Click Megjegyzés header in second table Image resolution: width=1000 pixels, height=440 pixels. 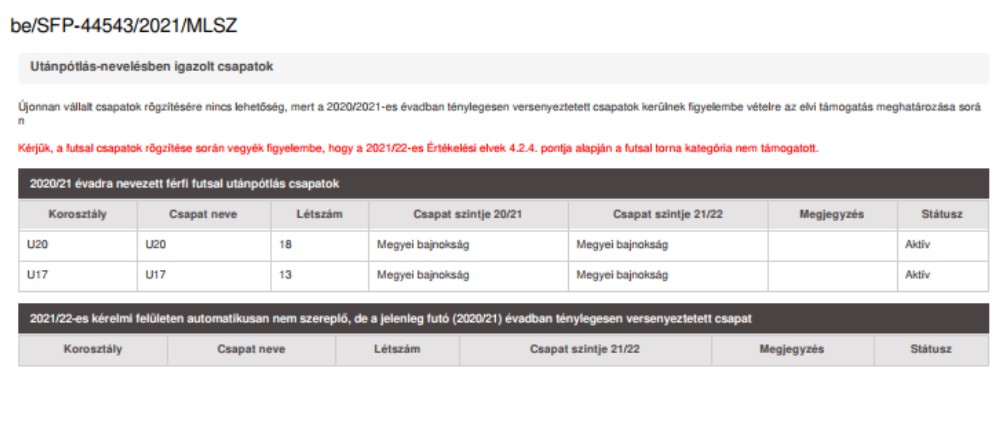pos(792,349)
